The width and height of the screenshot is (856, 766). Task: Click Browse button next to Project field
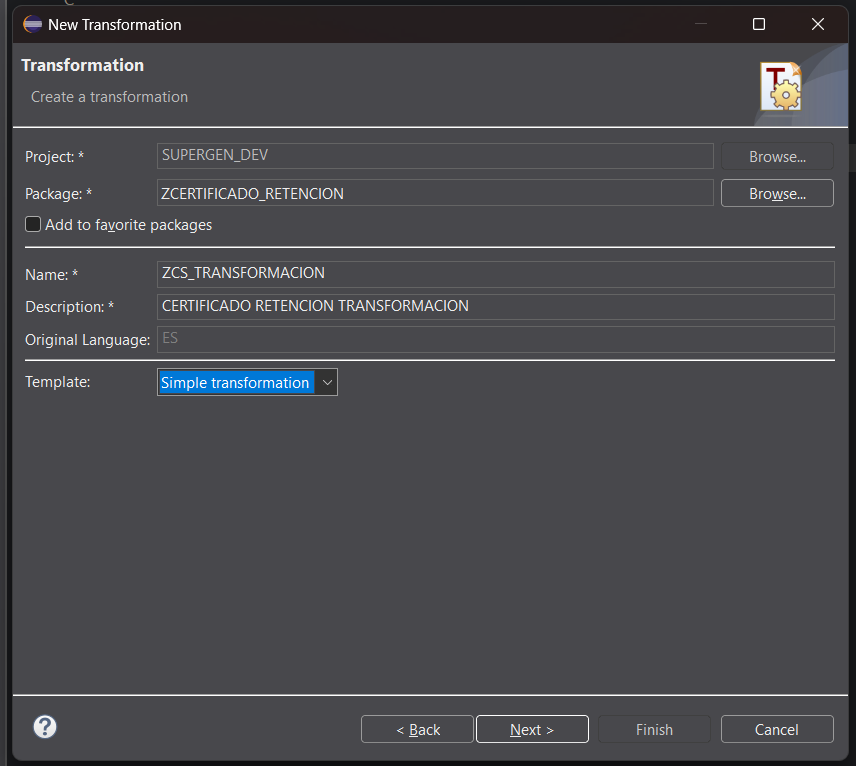[x=777, y=156]
